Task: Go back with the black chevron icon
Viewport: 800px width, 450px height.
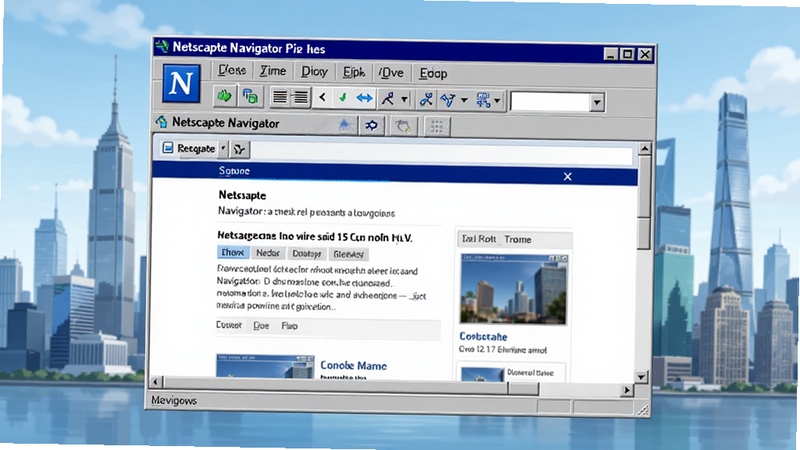Action: pos(322,97)
